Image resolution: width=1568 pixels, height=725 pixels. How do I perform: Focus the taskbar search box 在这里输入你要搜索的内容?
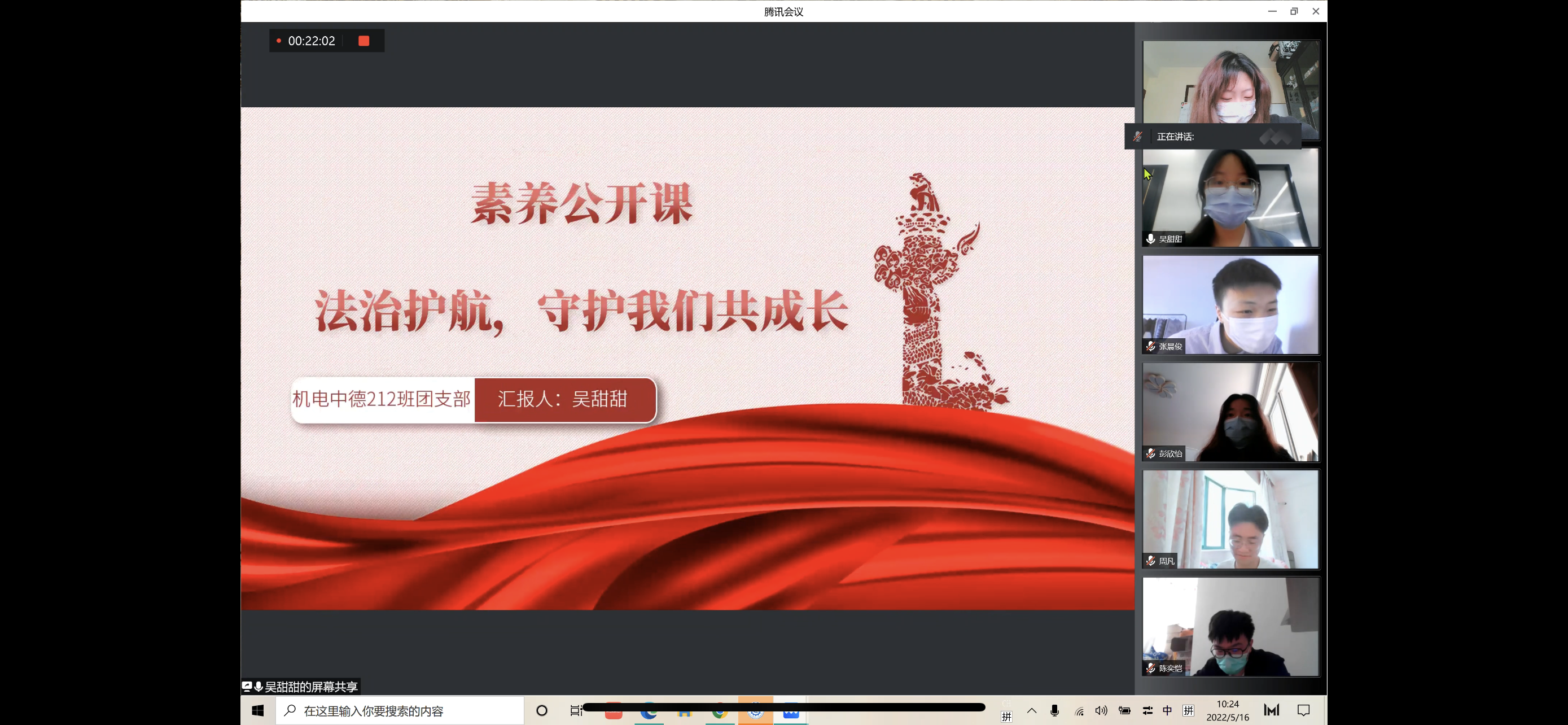tap(400, 710)
